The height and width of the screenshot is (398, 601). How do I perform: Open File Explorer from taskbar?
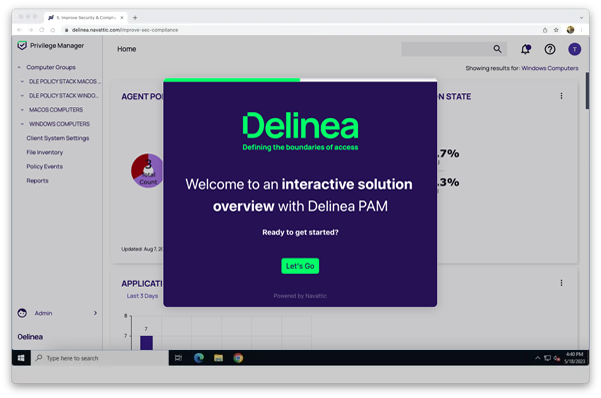click(x=218, y=358)
